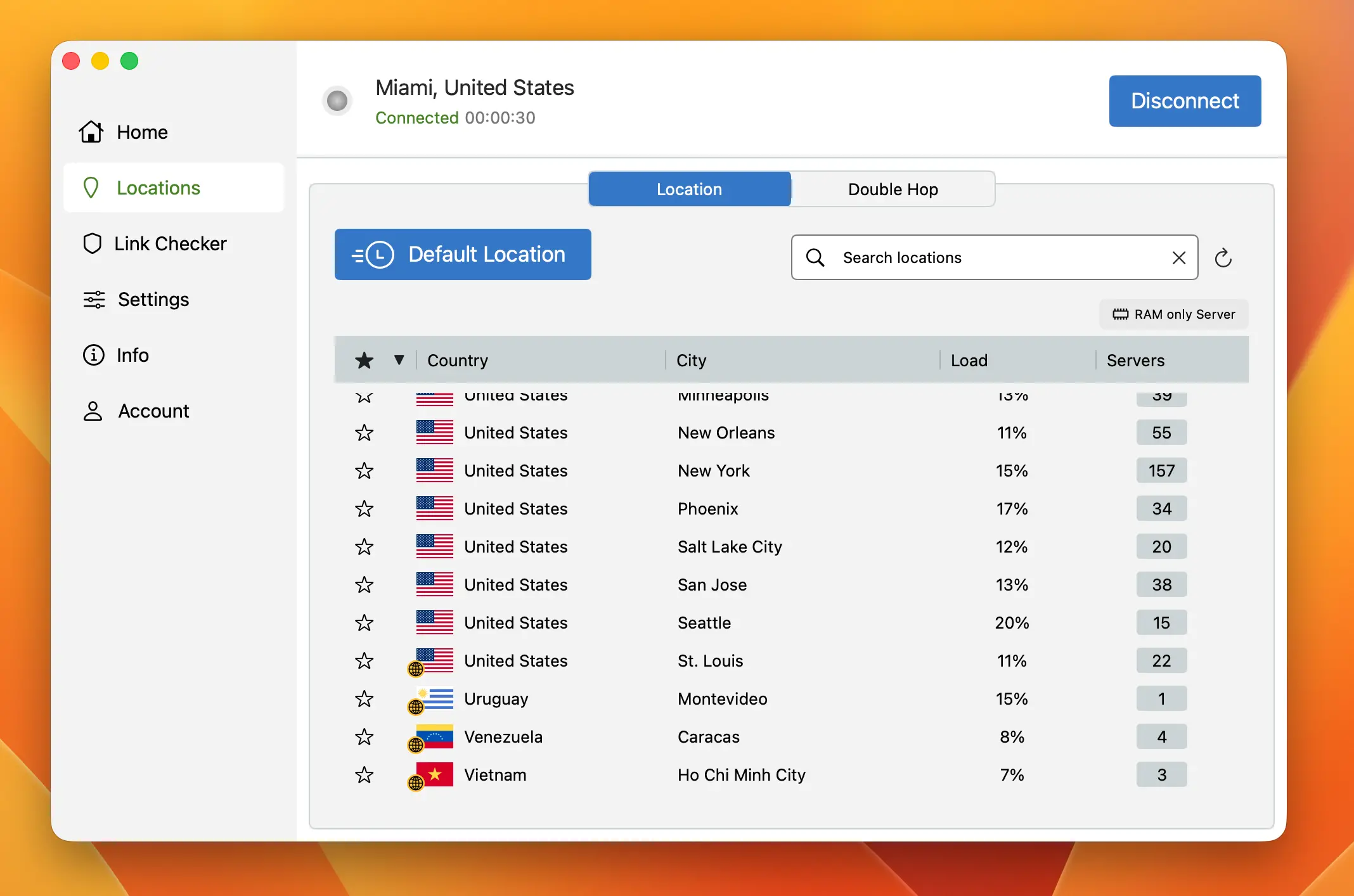Open Settings from the sidebar

click(93, 299)
